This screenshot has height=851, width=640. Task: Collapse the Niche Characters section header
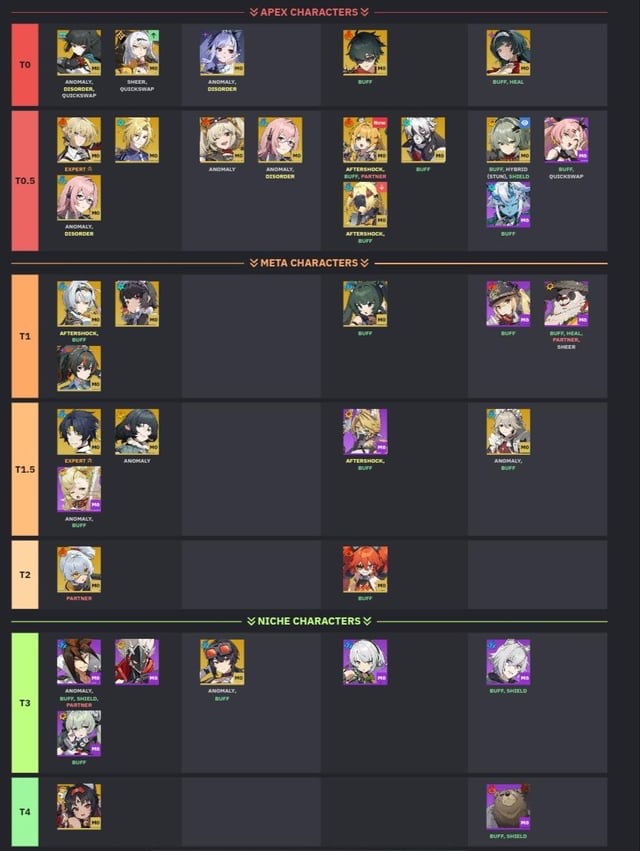coord(309,621)
